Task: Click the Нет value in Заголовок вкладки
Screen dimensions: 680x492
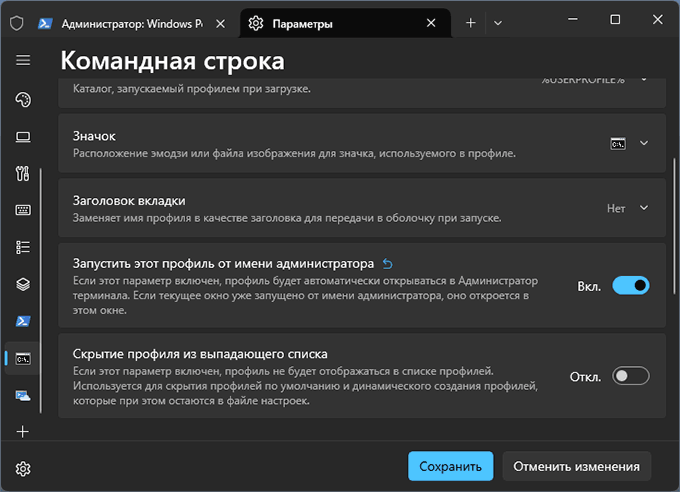Action: 616,208
